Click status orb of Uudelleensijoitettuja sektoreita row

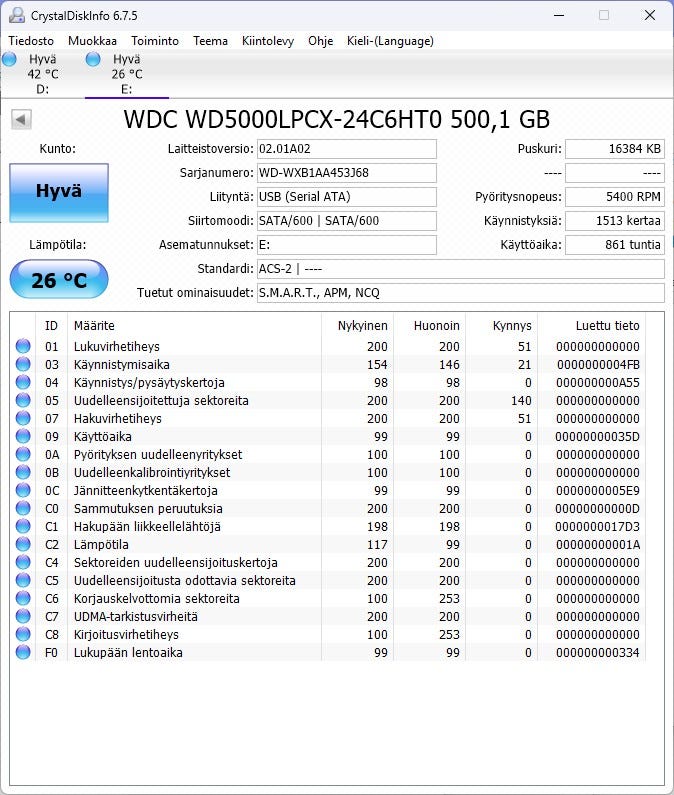point(23,400)
